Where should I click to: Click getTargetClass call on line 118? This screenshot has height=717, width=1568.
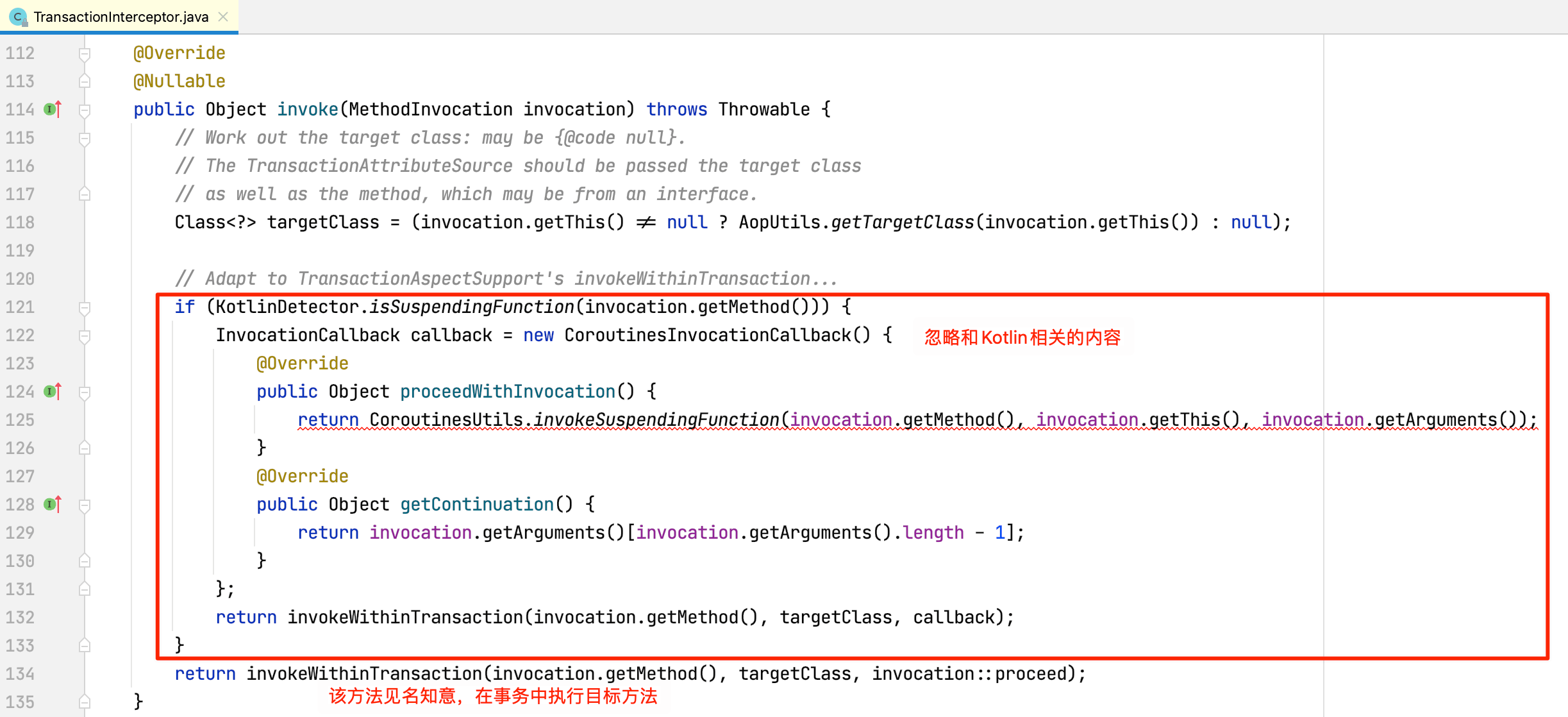(x=902, y=223)
